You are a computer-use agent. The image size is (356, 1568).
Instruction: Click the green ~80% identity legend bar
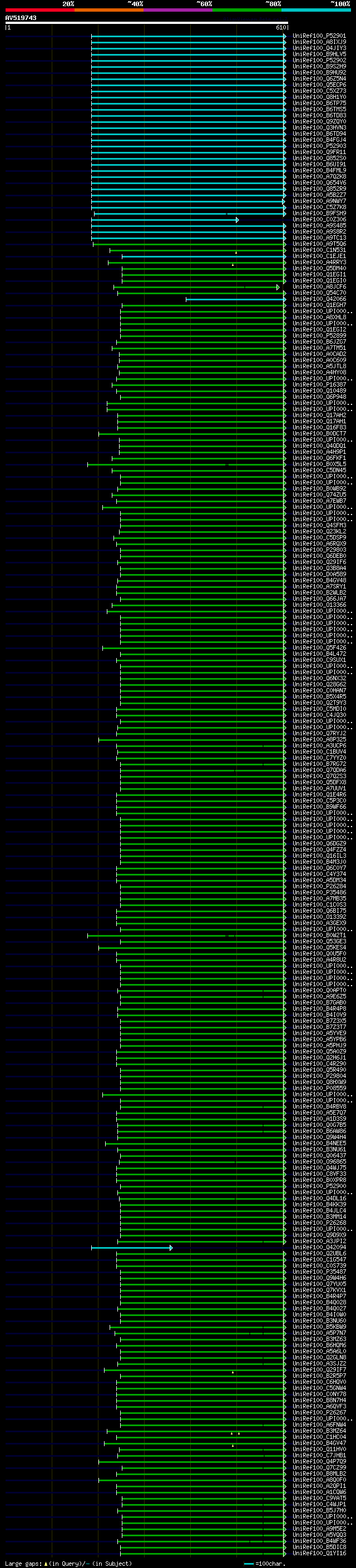(x=247, y=10)
